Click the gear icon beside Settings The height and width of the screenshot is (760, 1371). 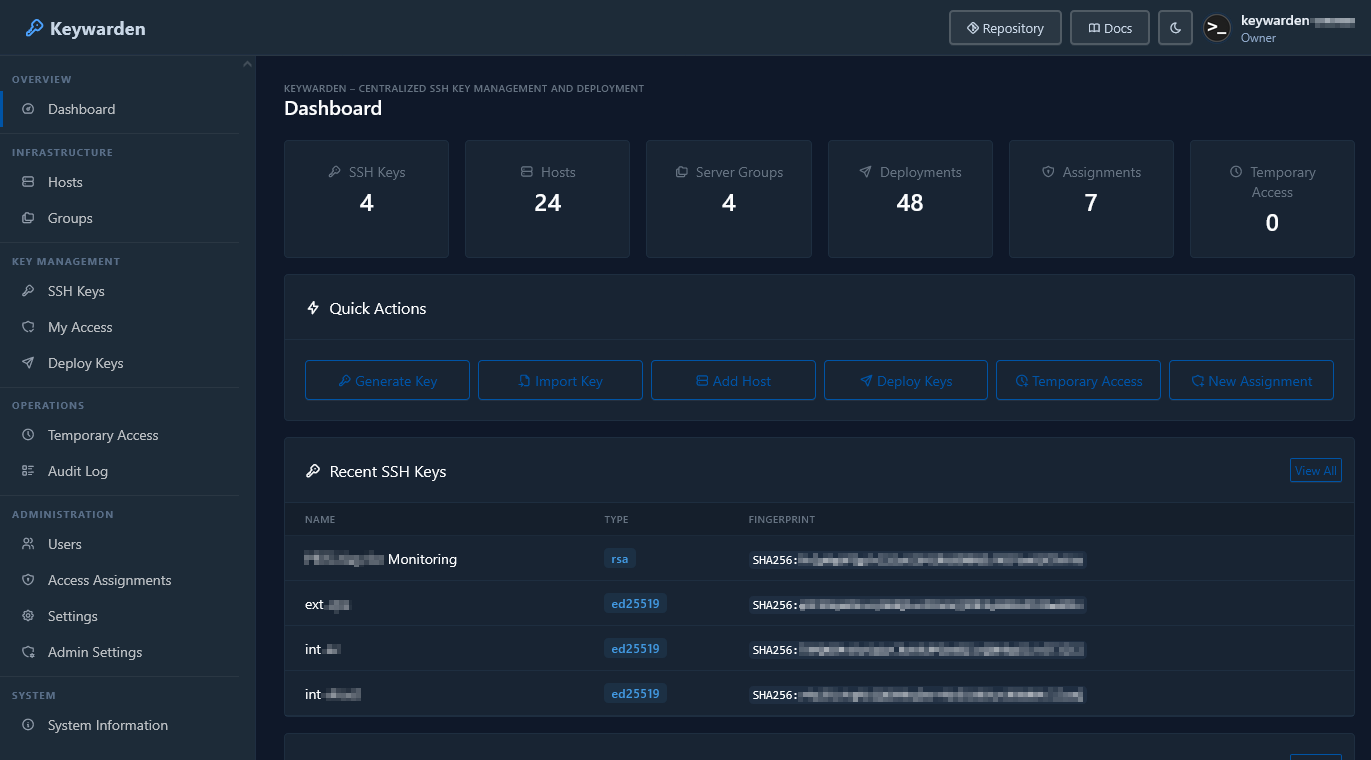coord(28,616)
